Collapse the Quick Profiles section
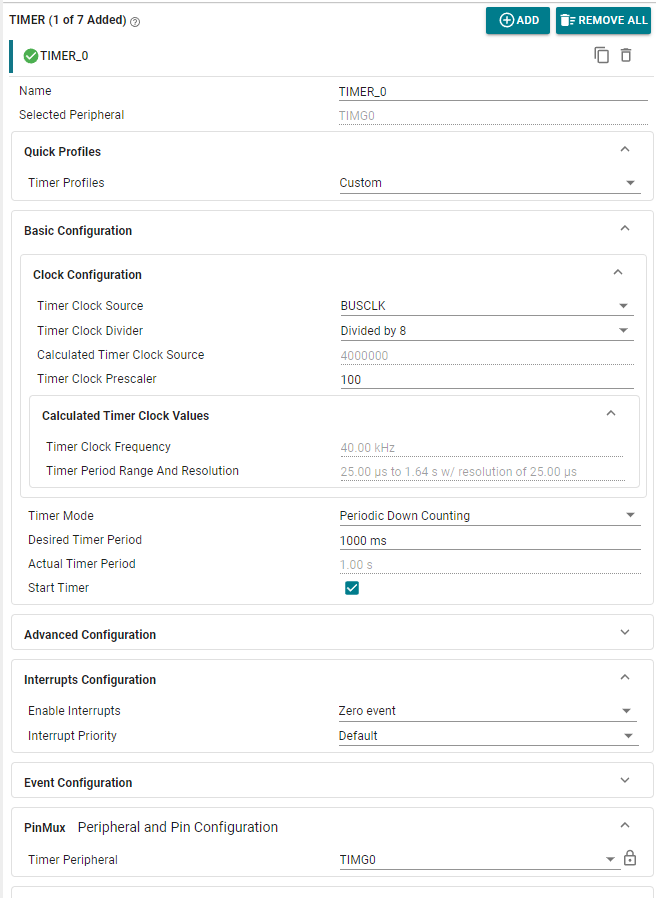656x898 pixels. point(625,149)
